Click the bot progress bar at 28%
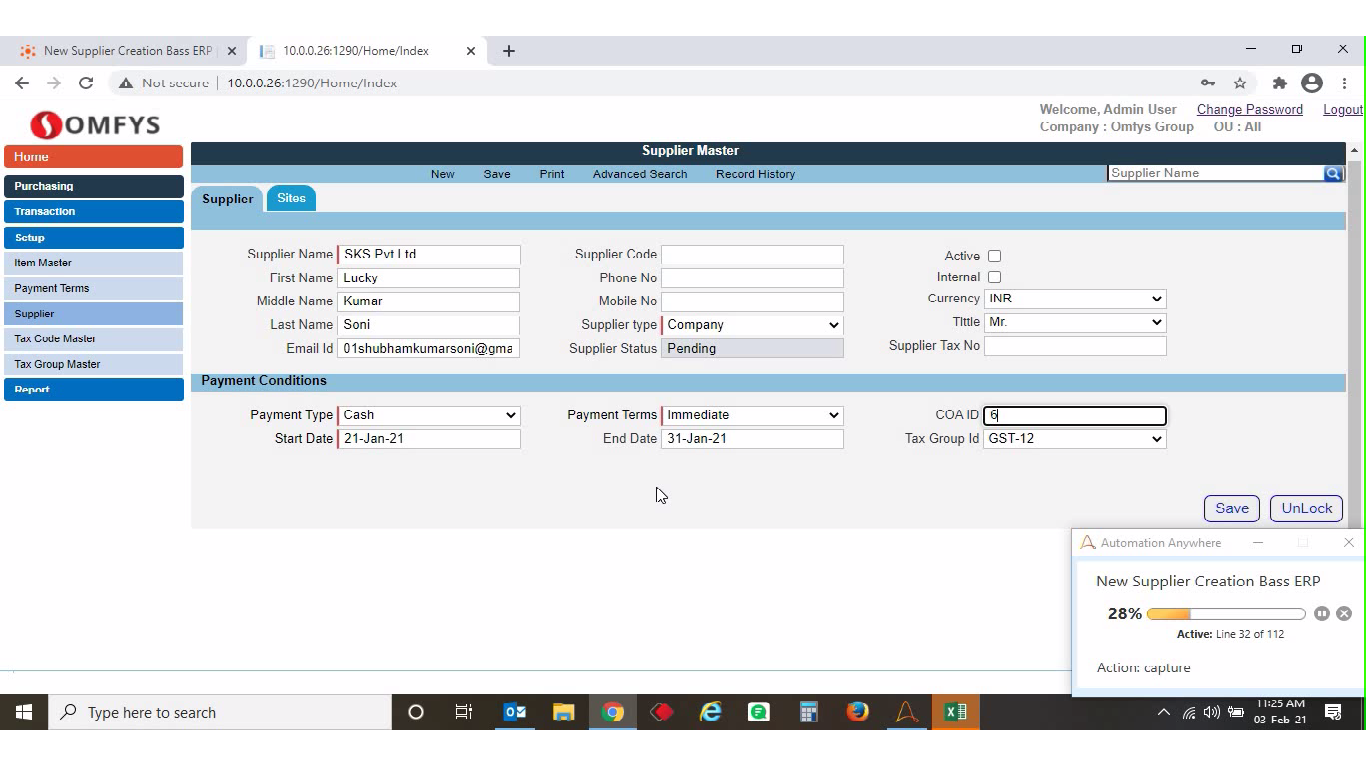This screenshot has height=768, width=1366. (1225, 614)
